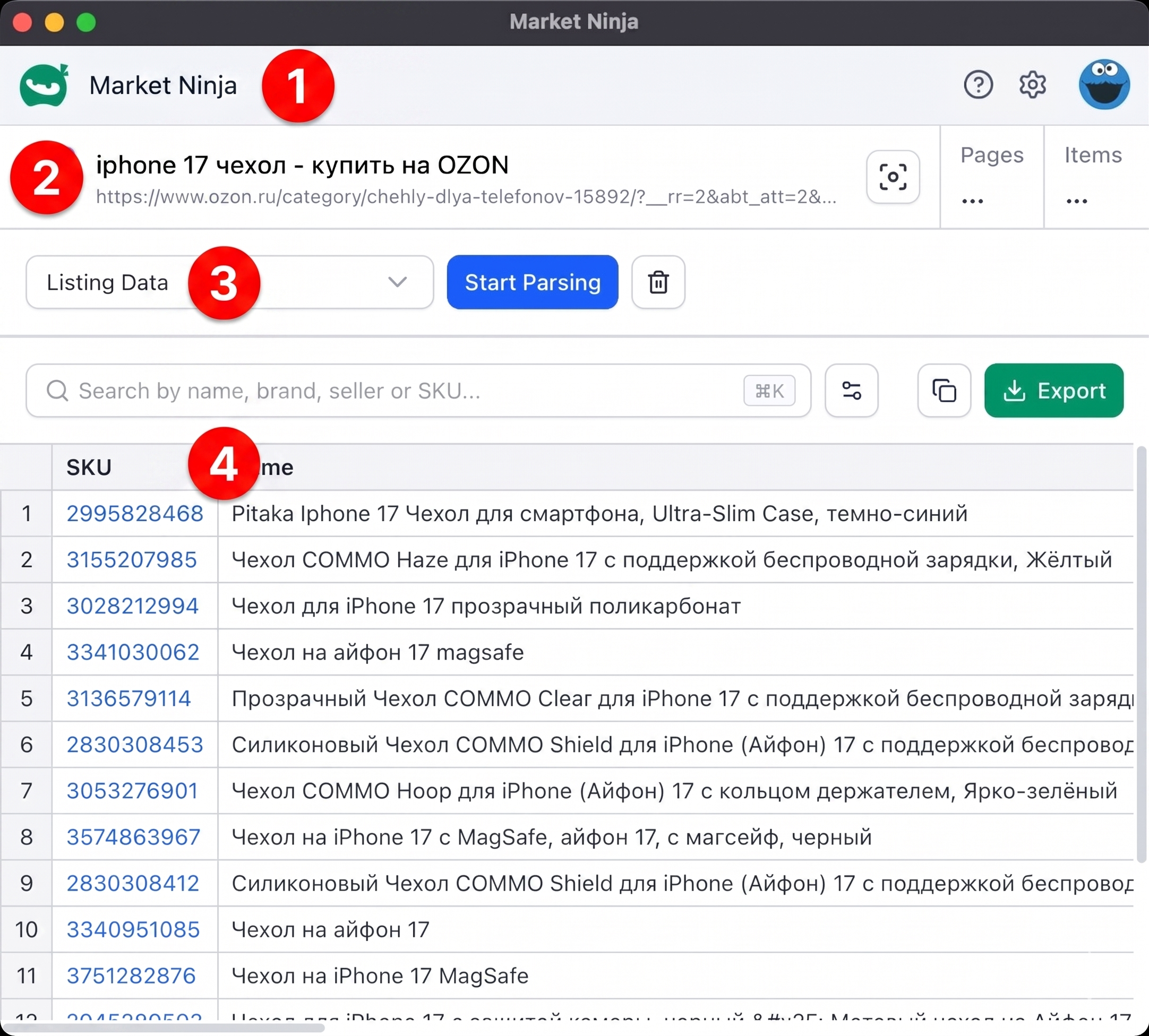Select the 'Pitaka Iphone 17 Чехол' product name

599,513
